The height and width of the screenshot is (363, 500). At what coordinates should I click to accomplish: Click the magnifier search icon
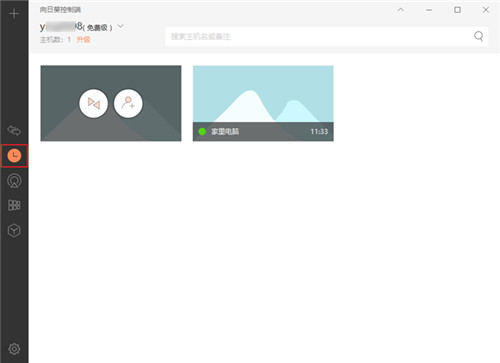click(479, 36)
